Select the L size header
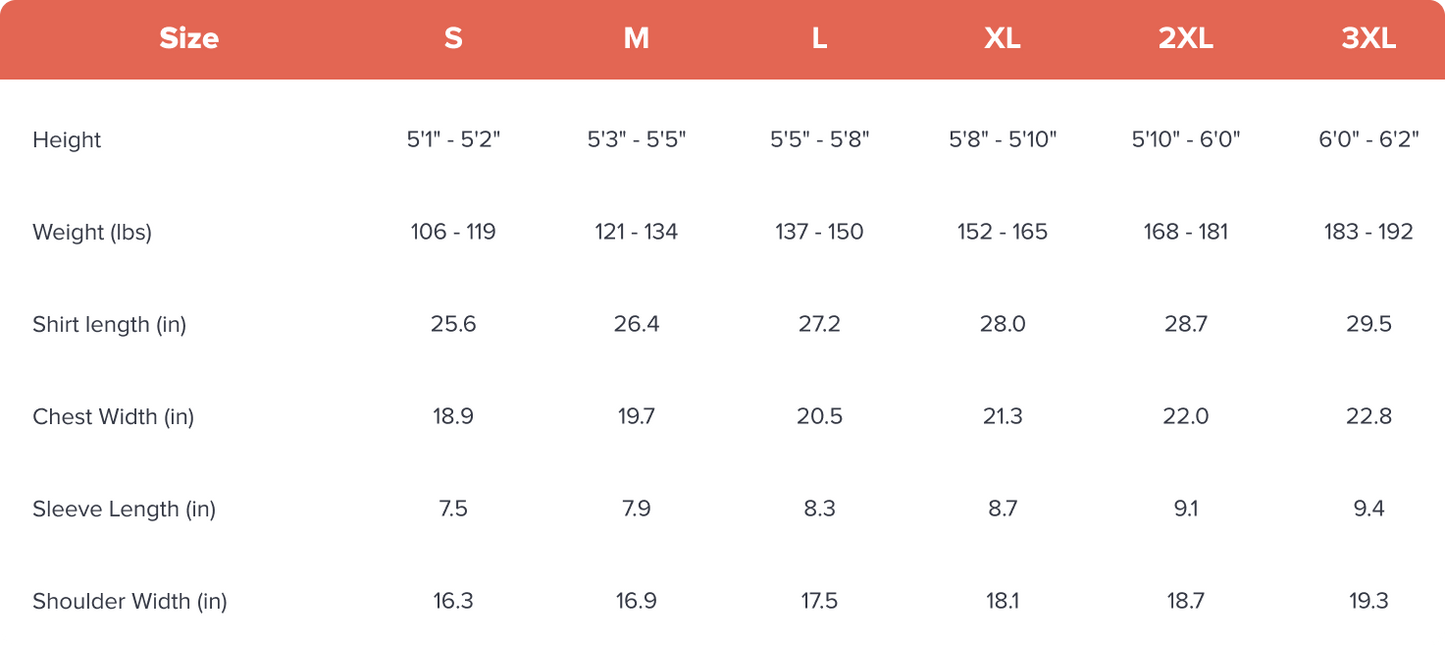The image size is (1445, 645). coord(819,39)
